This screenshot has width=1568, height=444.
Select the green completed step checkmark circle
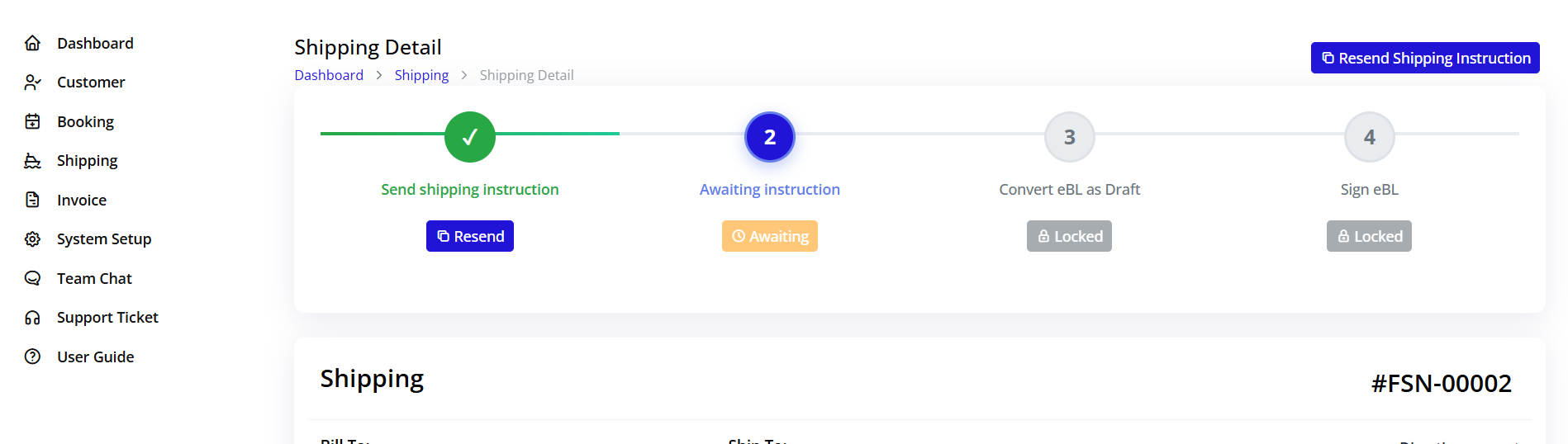470,137
